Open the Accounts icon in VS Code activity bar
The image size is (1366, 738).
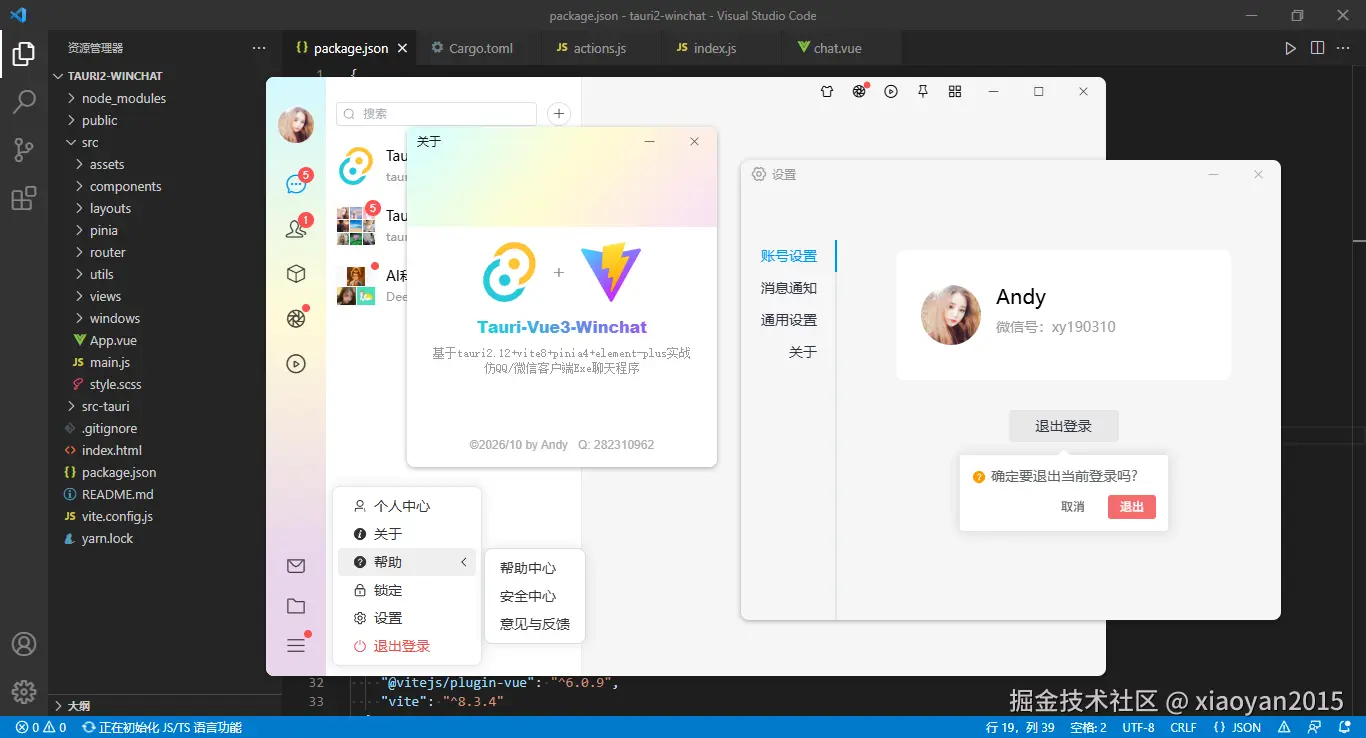(x=24, y=644)
